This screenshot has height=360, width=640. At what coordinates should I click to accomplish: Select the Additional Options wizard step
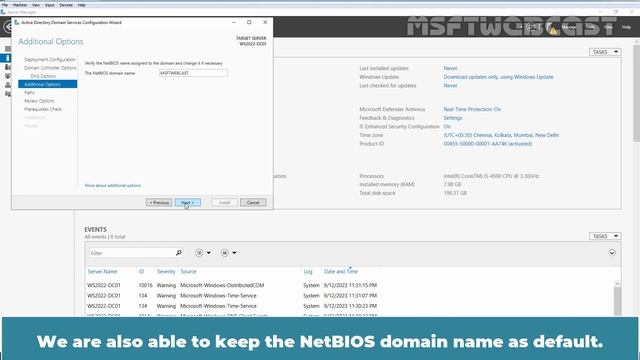click(47, 84)
